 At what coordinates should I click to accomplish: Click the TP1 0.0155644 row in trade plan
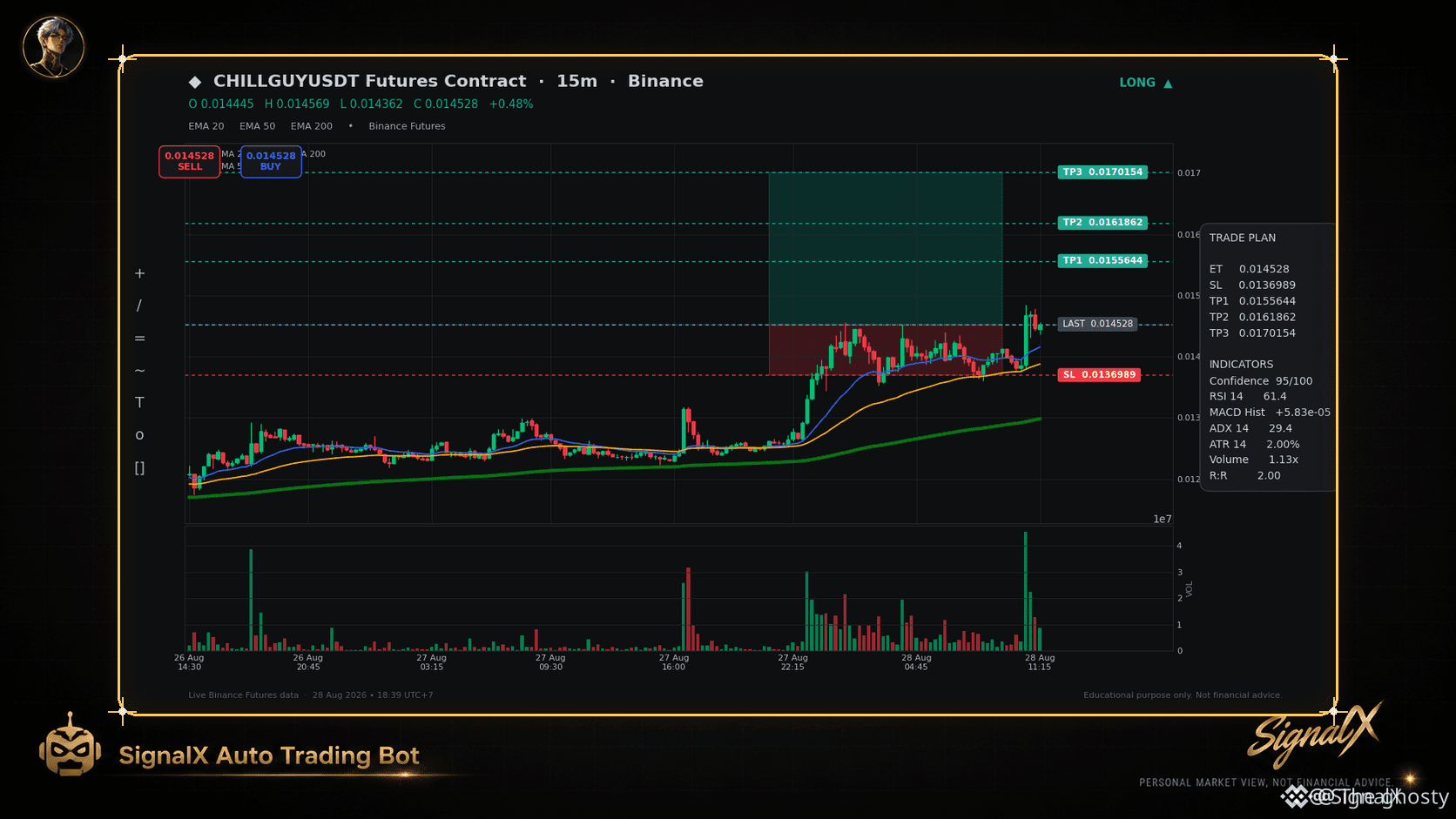(x=1252, y=301)
